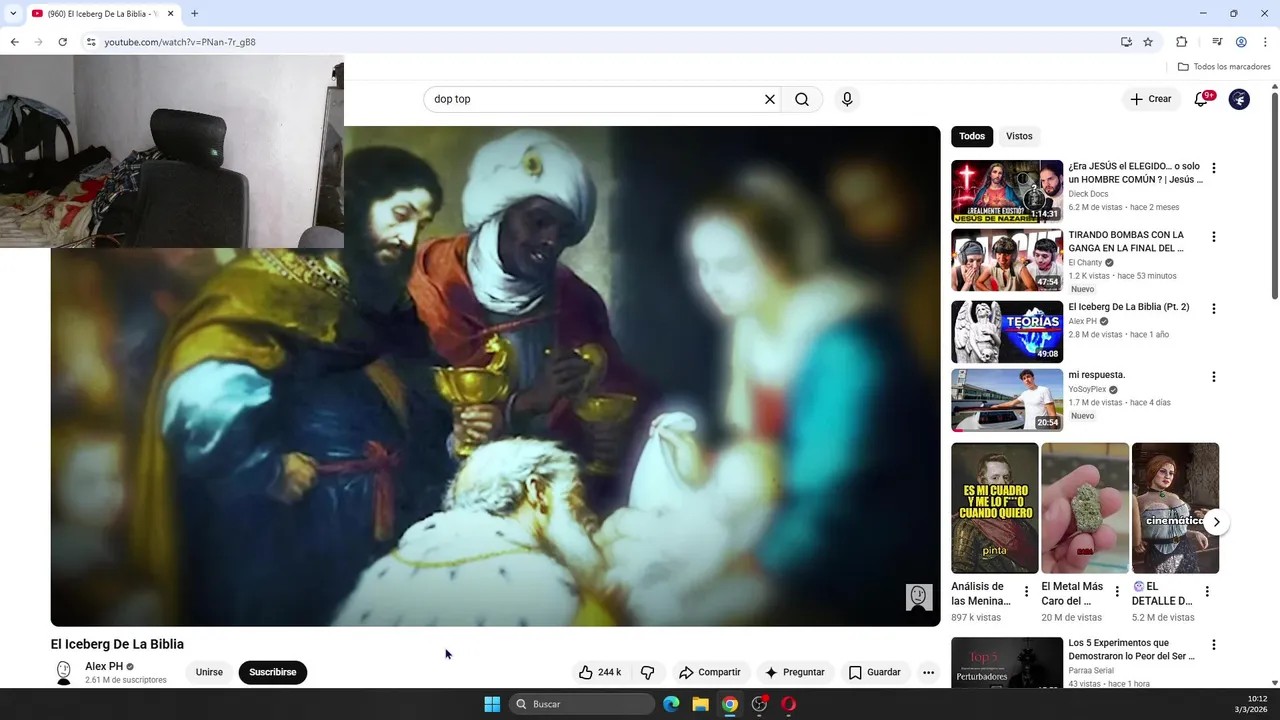
Task: Open options for EL DETALLE D... short
Action: (1207, 591)
